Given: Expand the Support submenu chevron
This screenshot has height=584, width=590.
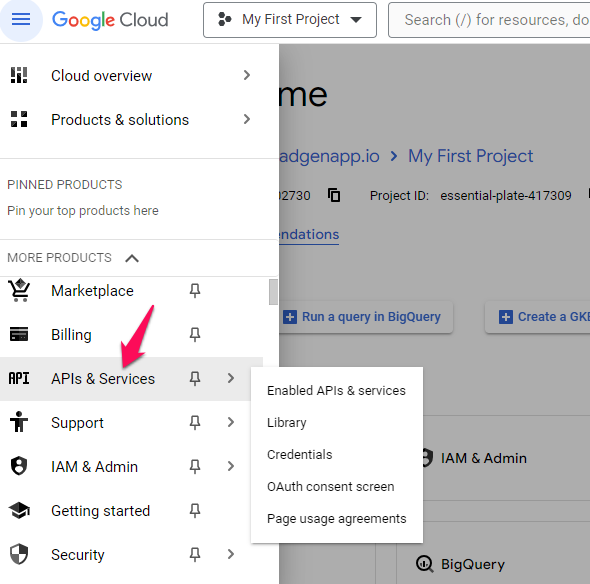Looking at the screenshot, I should point(231,422).
